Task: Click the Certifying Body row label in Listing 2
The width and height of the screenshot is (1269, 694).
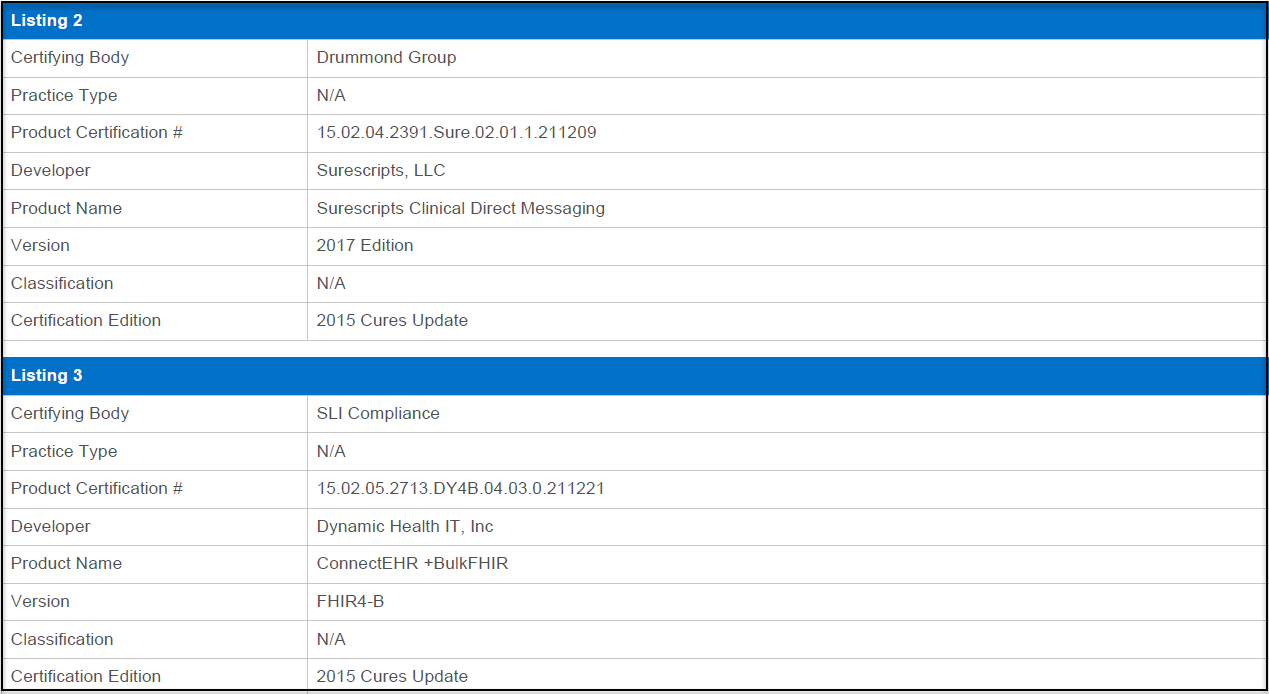Action: click(69, 57)
